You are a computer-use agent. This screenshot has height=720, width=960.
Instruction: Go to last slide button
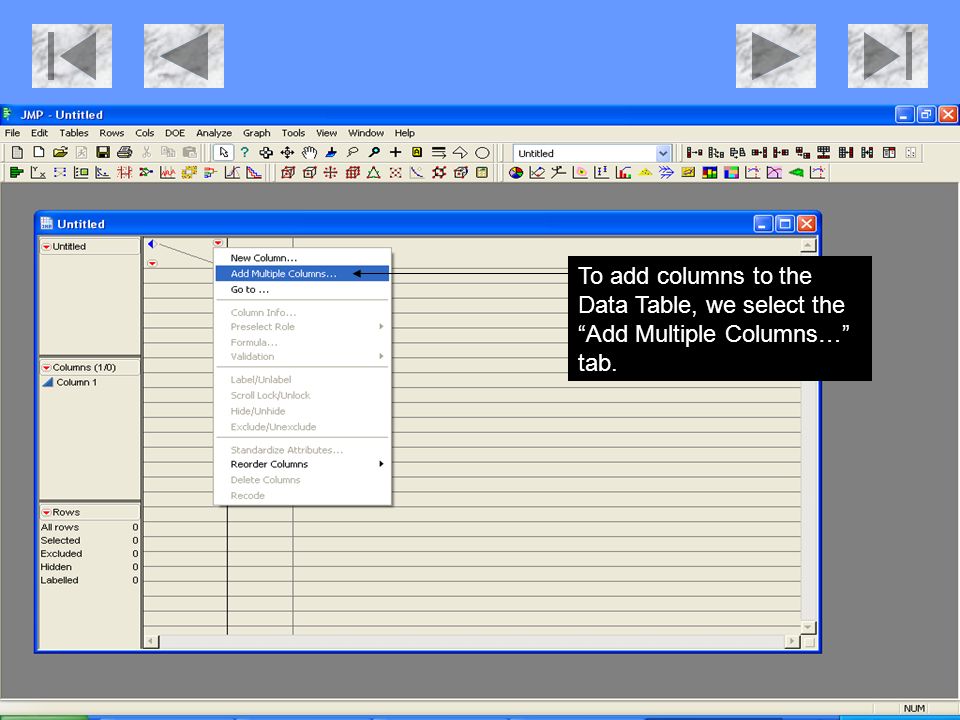(888, 56)
